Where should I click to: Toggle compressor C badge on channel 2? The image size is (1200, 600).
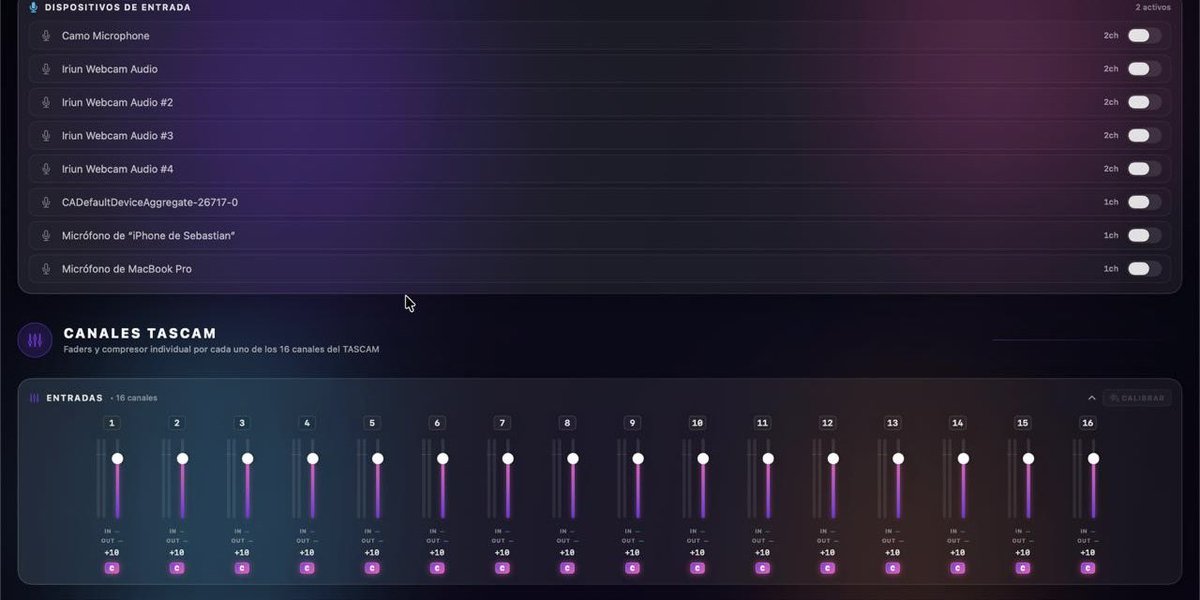pos(177,568)
